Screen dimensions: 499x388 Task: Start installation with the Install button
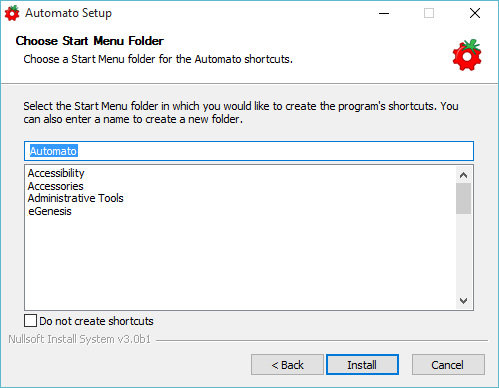click(362, 365)
